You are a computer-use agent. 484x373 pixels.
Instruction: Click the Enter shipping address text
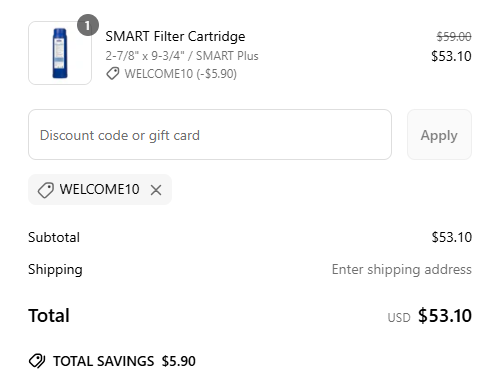tap(402, 269)
